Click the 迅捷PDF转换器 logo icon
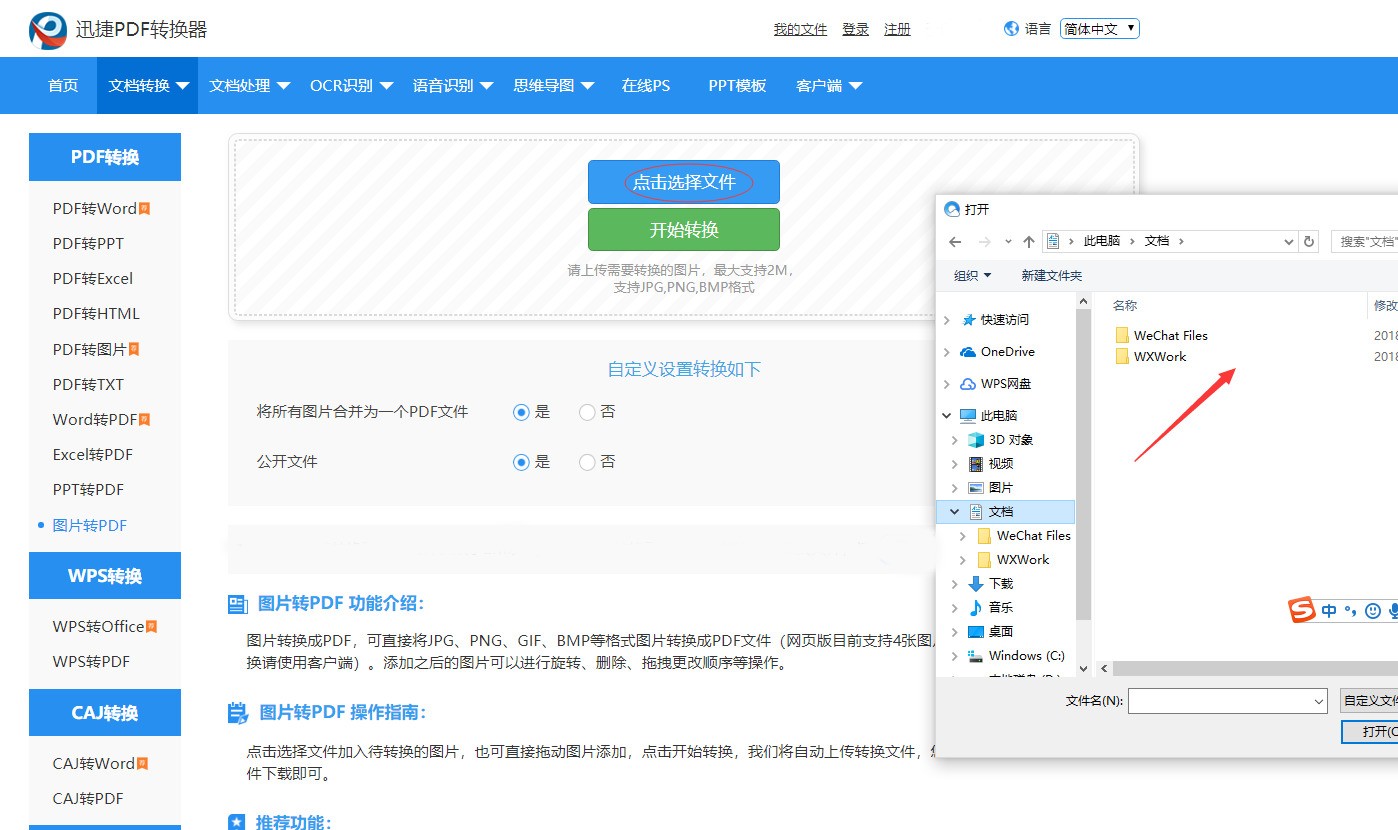The image size is (1398, 830). (48, 31)
